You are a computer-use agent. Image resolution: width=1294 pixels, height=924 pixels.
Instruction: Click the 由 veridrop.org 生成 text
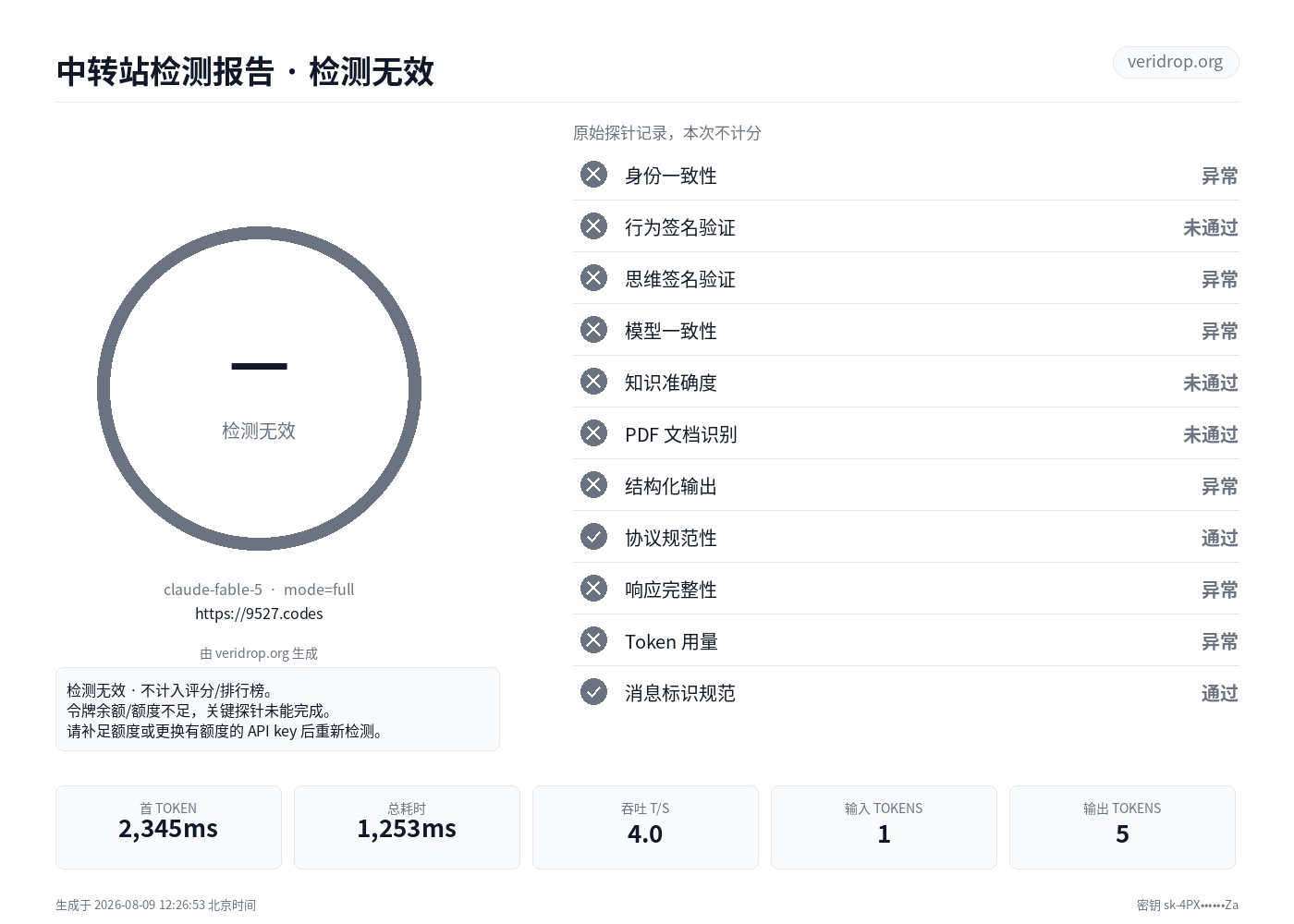[259, 653]
